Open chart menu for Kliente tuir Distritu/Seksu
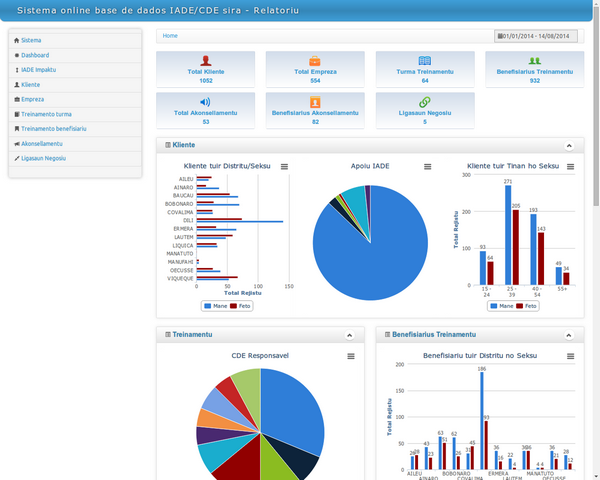 pyautogui.click(x=284, y=167)
